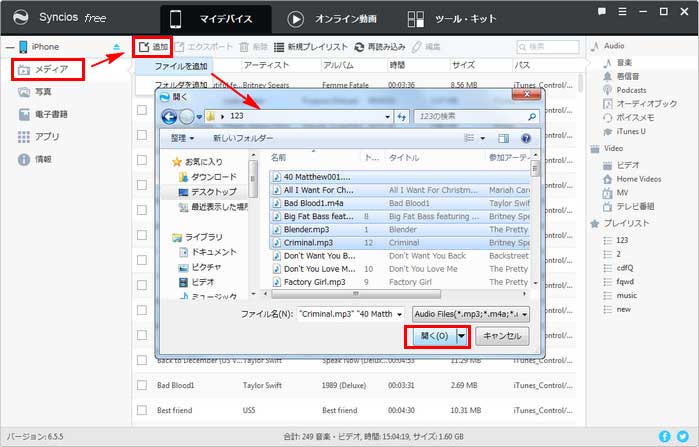Open the view options dropdown in dialog

(x=482, y=139)
